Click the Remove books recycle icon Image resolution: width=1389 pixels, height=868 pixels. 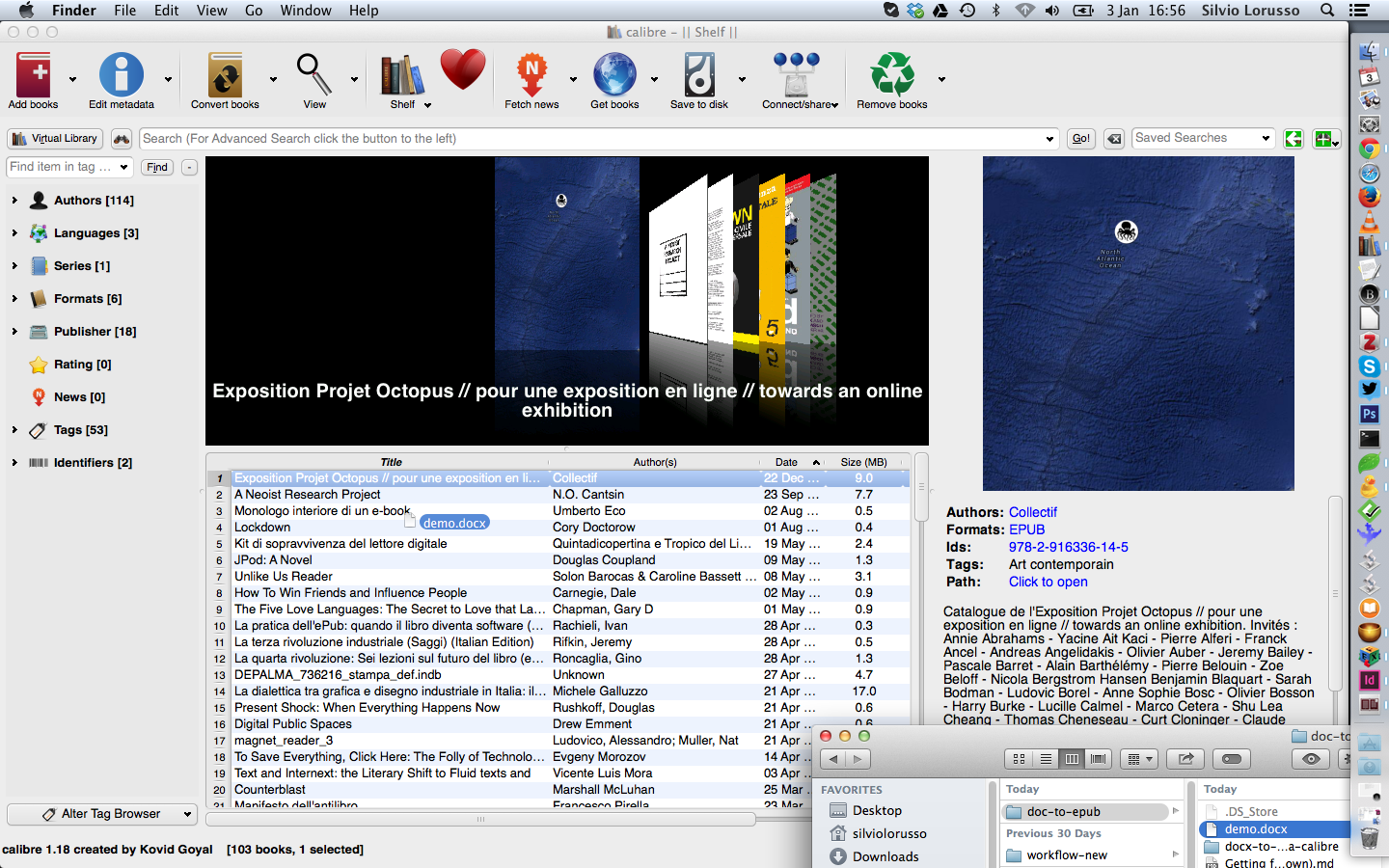click(892, 74)
